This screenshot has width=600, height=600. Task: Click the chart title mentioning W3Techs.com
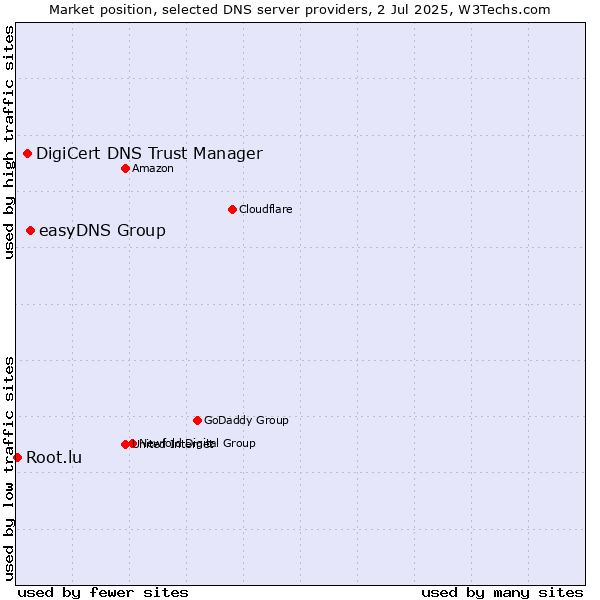[300, 10]
